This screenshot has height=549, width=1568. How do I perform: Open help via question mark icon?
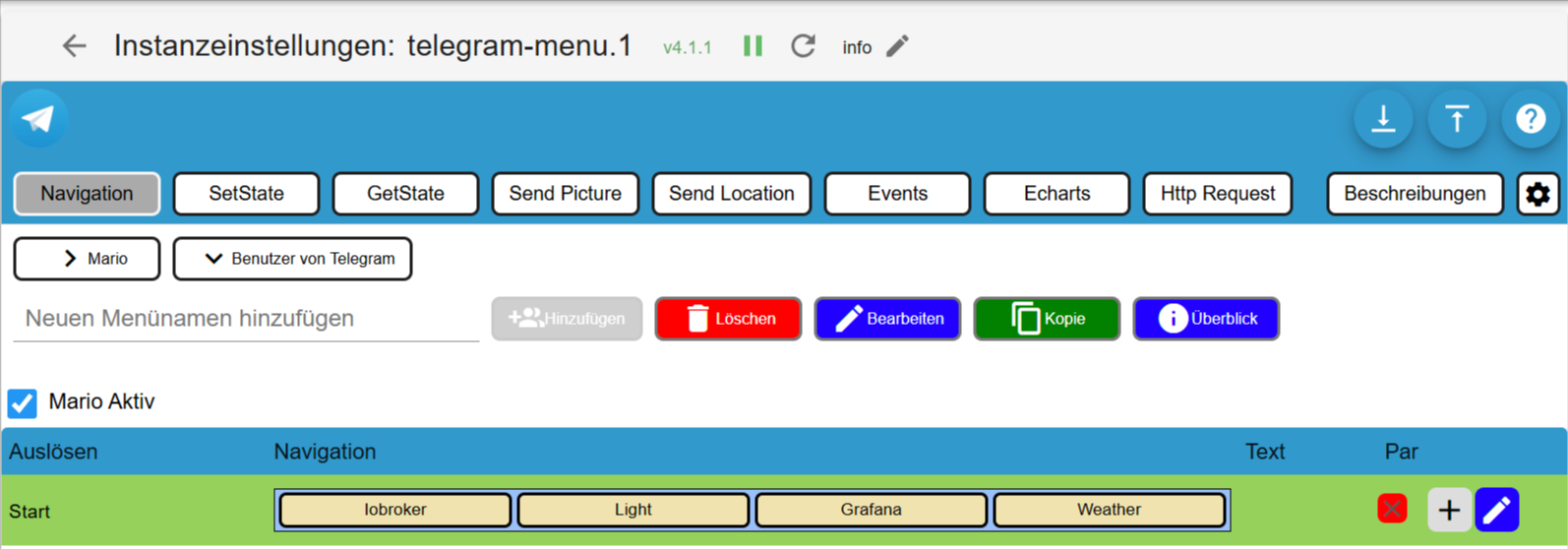coord(1531,119)
